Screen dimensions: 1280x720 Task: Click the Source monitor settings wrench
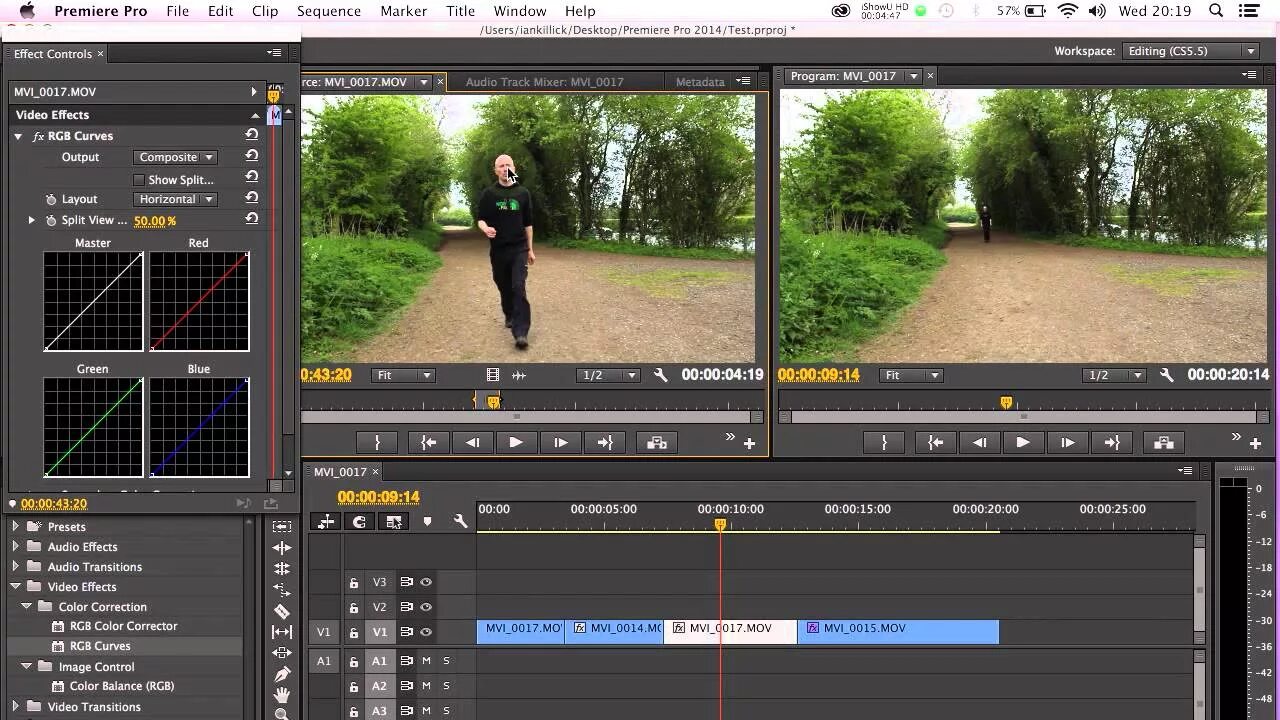pyautogui.click(x=660, y=375)
